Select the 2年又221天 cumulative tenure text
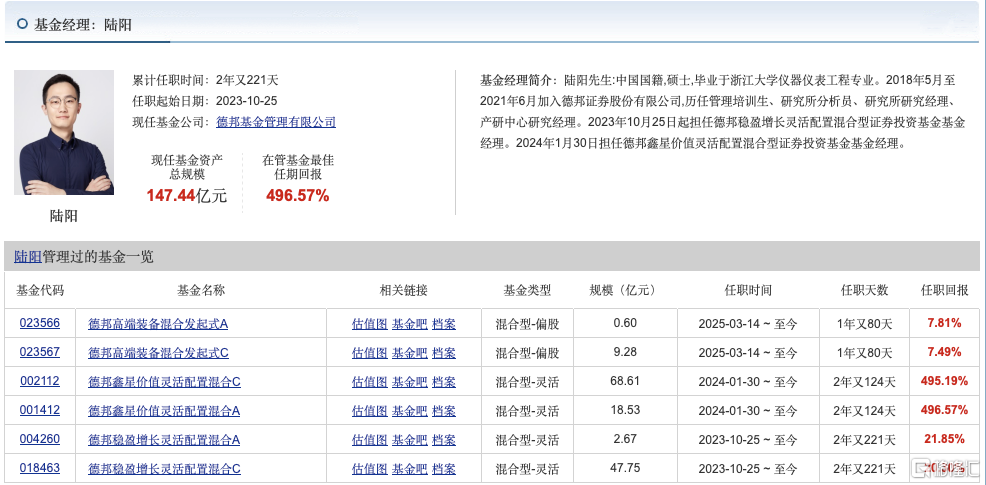This screenshot has width=986, height=485. 247,80
